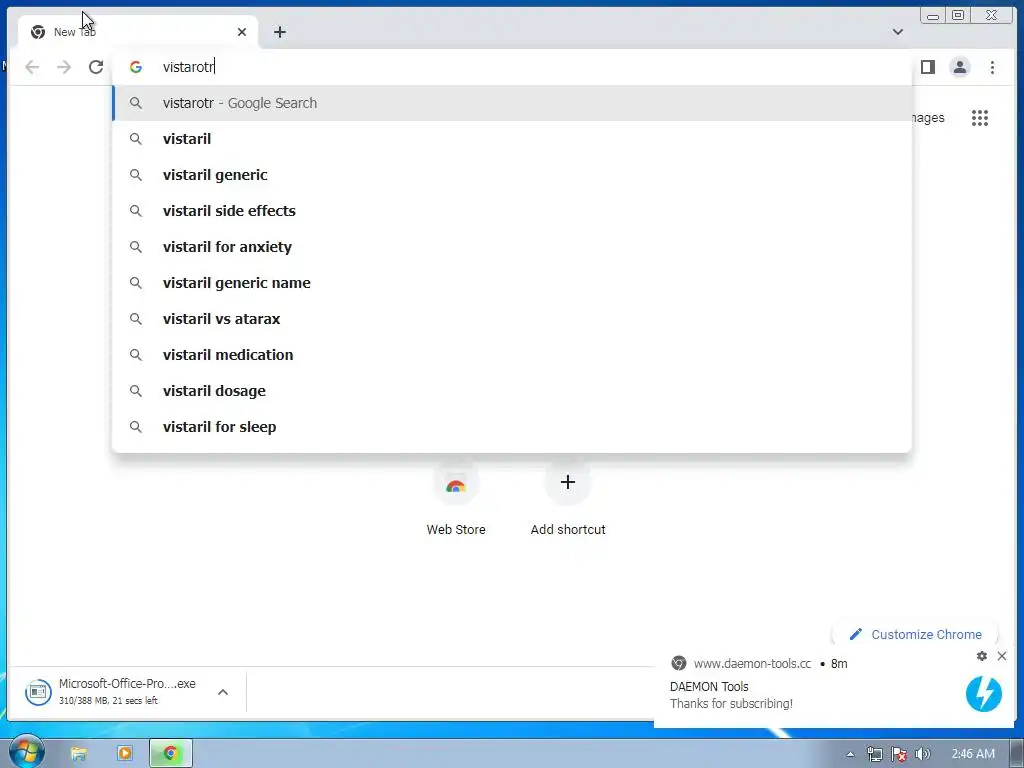Click search icon beside 'vistaril for sleep'
This screenshot has width=1024, height=768.
point(136,426)
